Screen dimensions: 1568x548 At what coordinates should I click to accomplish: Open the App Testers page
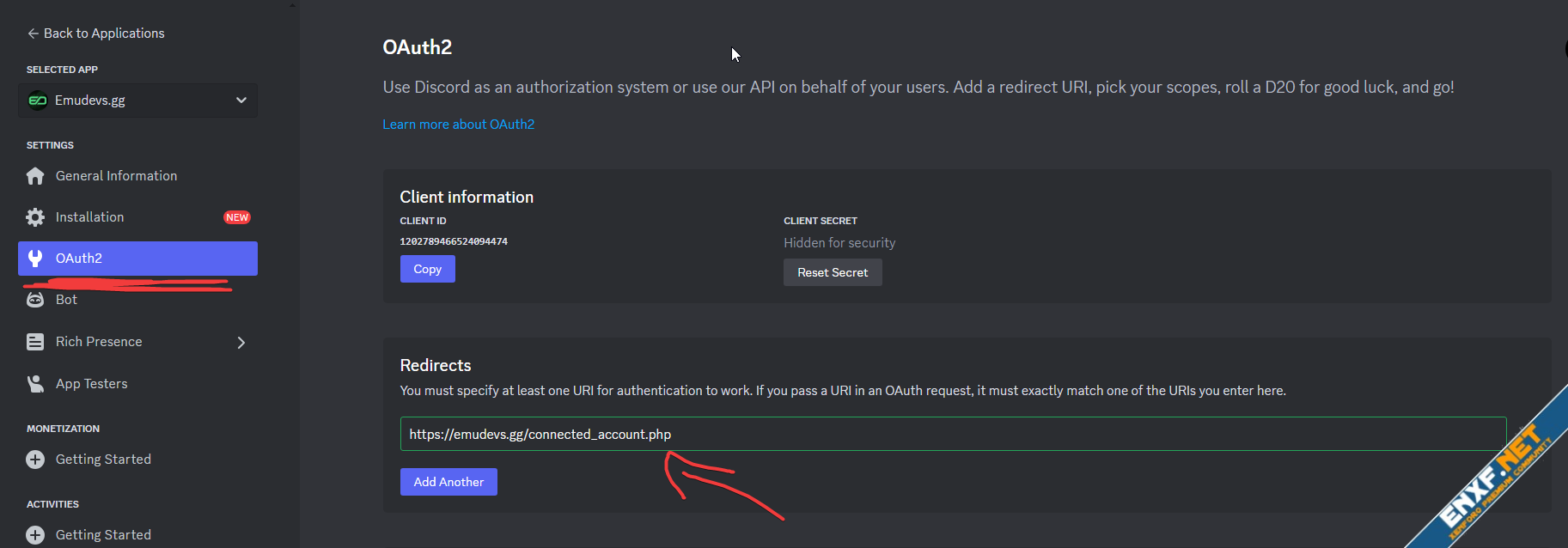[92, 384]
